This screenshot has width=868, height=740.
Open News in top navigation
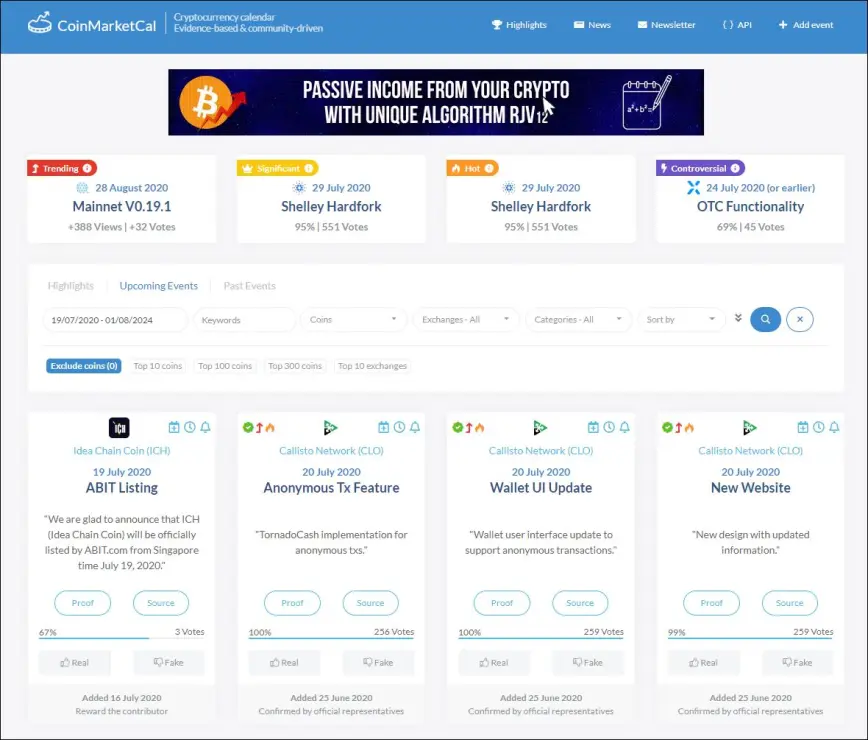click(592, 25)
